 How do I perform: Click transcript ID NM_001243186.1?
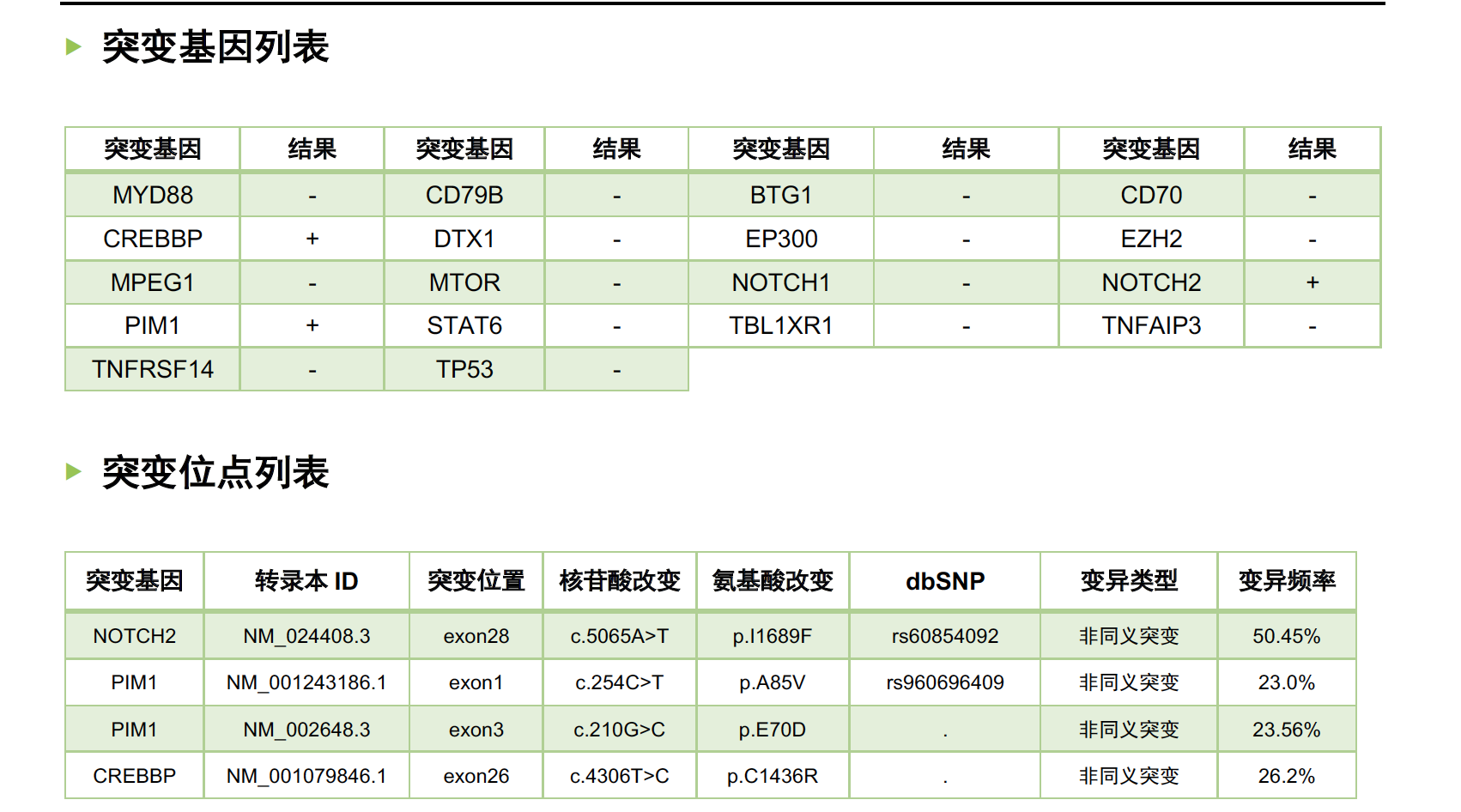[306, 682]
